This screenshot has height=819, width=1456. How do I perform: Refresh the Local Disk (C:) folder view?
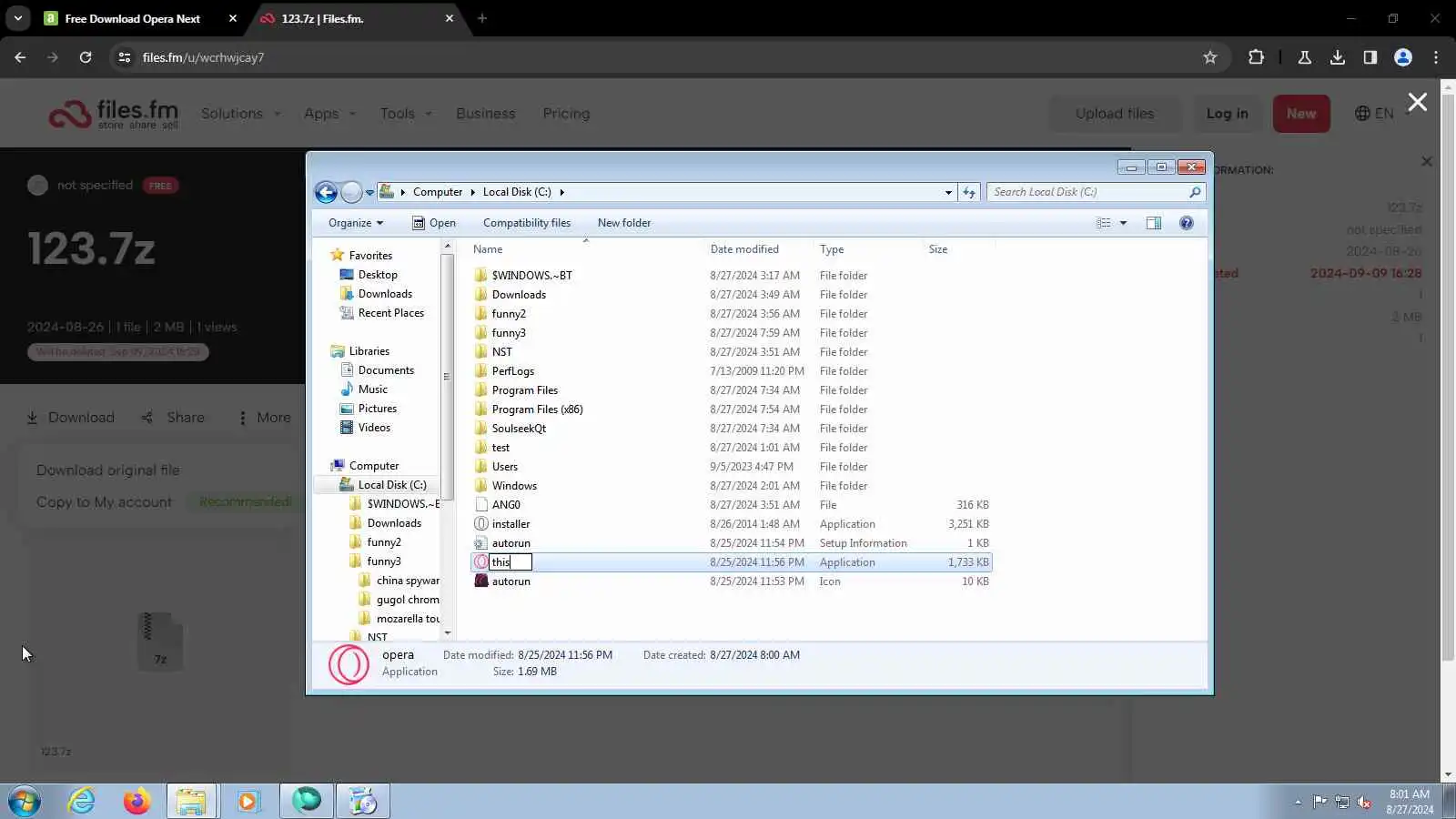point(969,192)
